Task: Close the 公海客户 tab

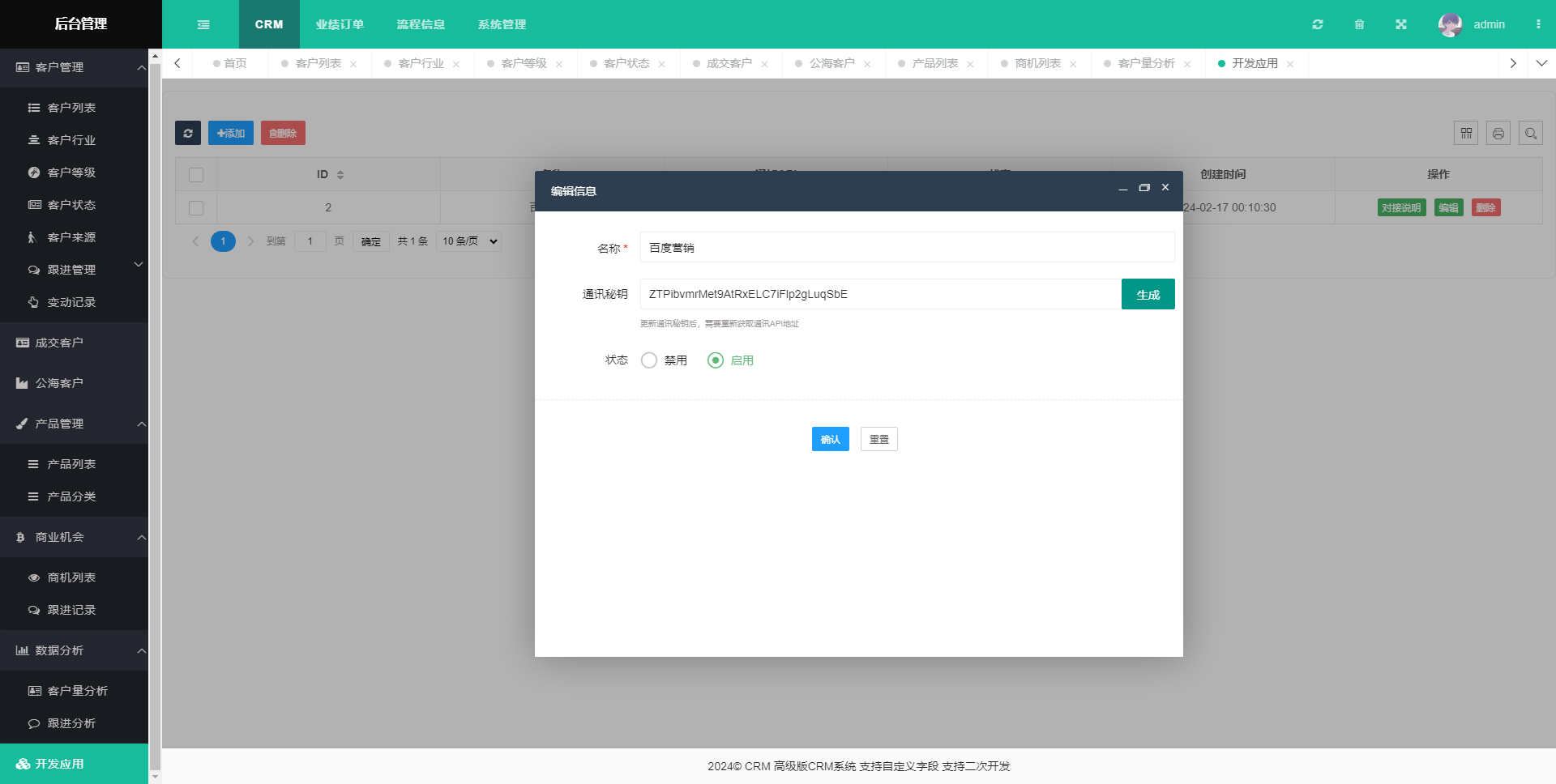Action: (x=867, y=64)
